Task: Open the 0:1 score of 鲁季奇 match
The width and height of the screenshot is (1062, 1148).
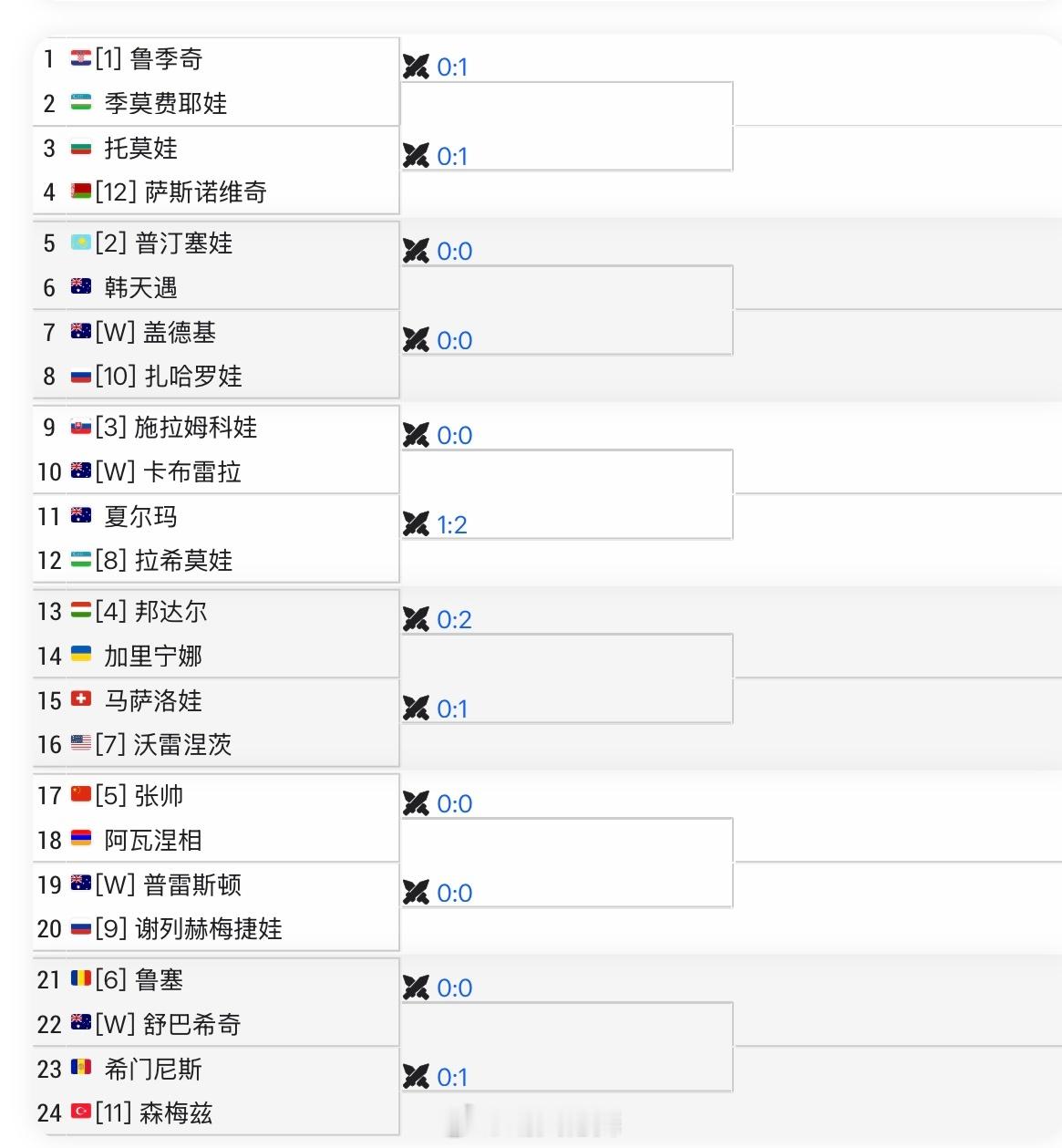Action: (x=452, y=67)
